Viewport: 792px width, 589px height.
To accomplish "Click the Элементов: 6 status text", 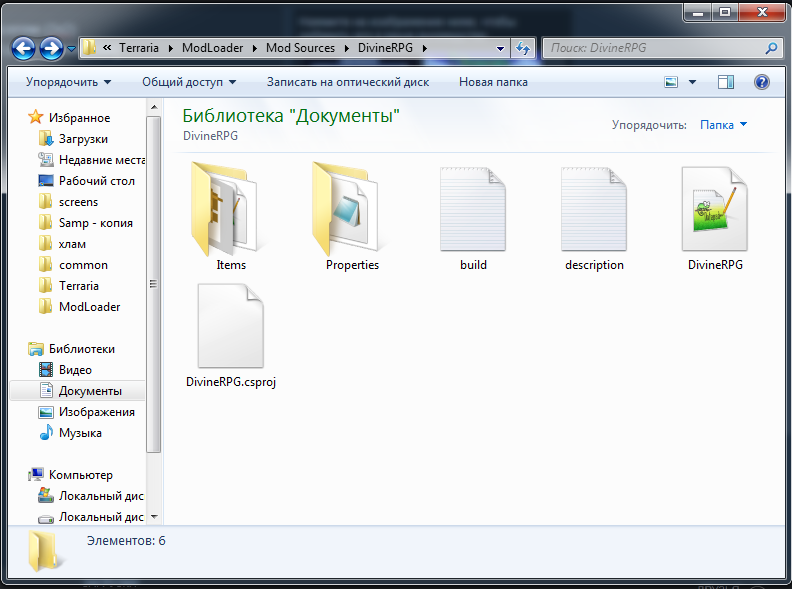I will [x=126, y=541].
